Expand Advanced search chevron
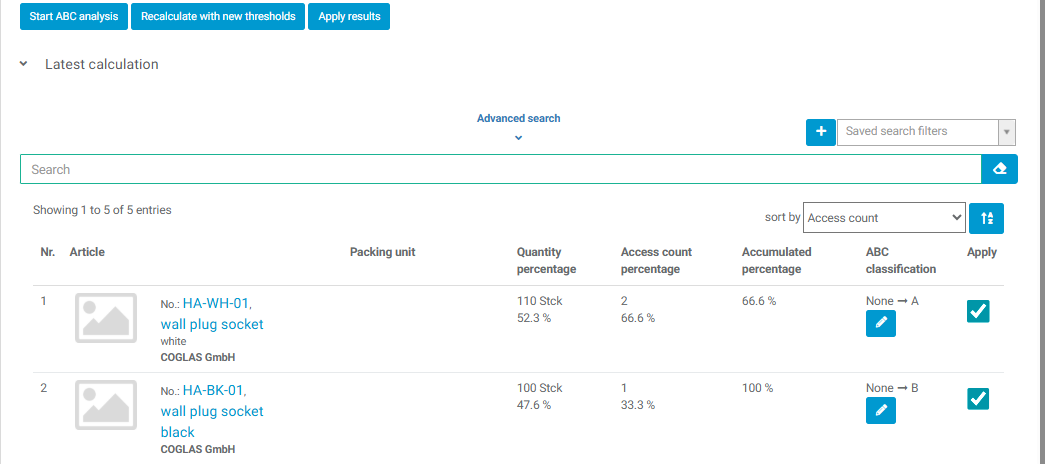Image resolution: width=1045 pixels, height=464 pixels. 519,138
